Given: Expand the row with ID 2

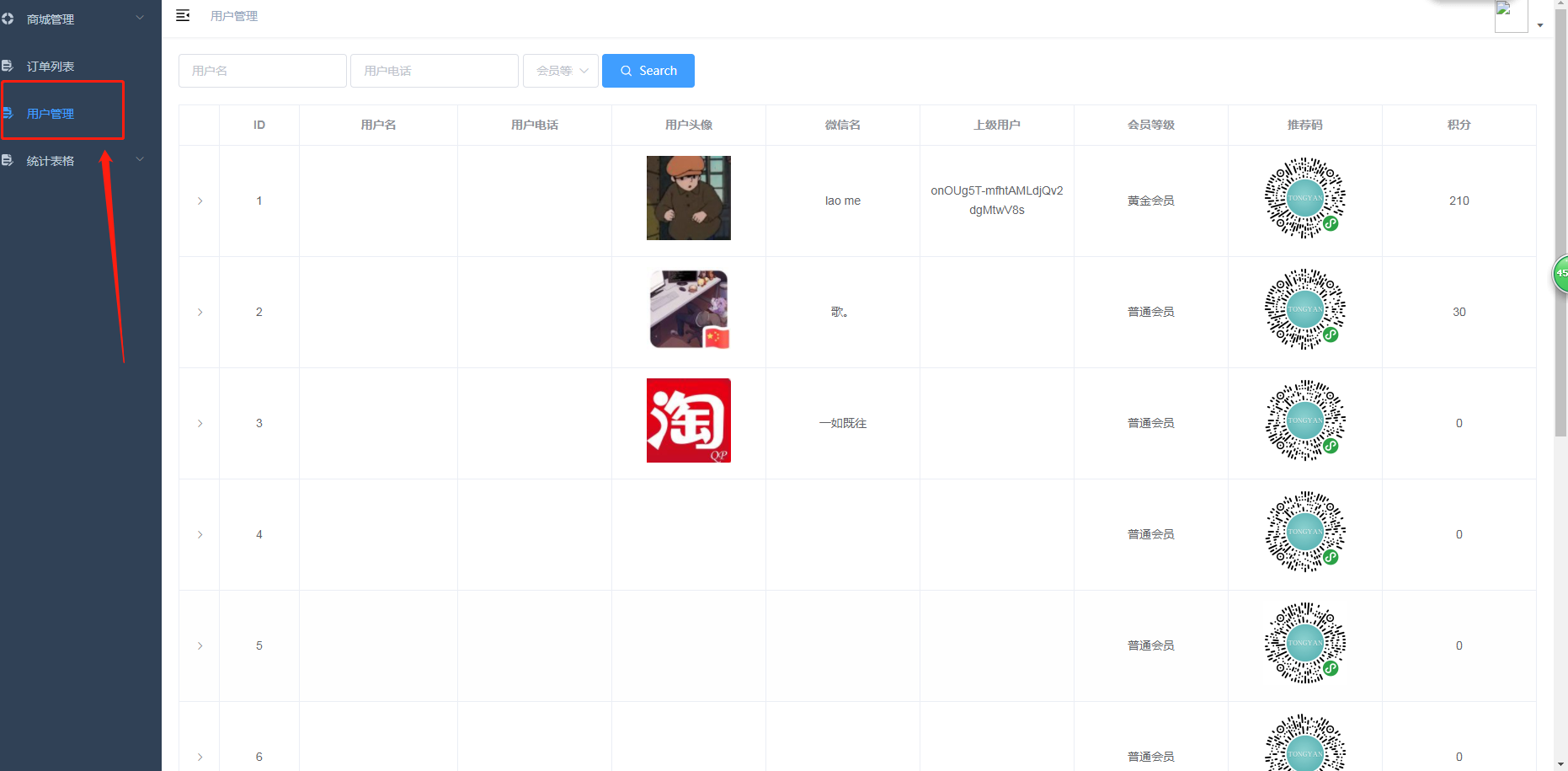Looking at the screenshot, I should click(200, 312).
